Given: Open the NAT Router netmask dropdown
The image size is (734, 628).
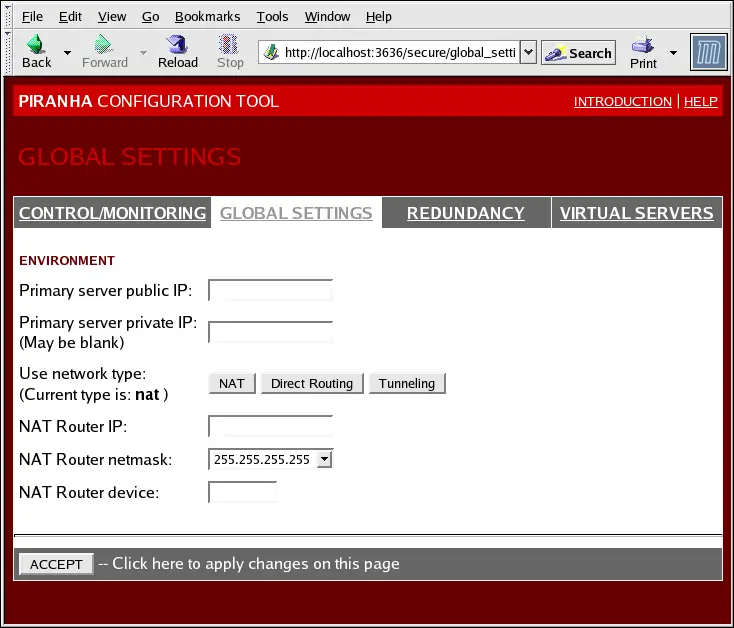Looking at the screenshot, I should (x=323, y=459).
